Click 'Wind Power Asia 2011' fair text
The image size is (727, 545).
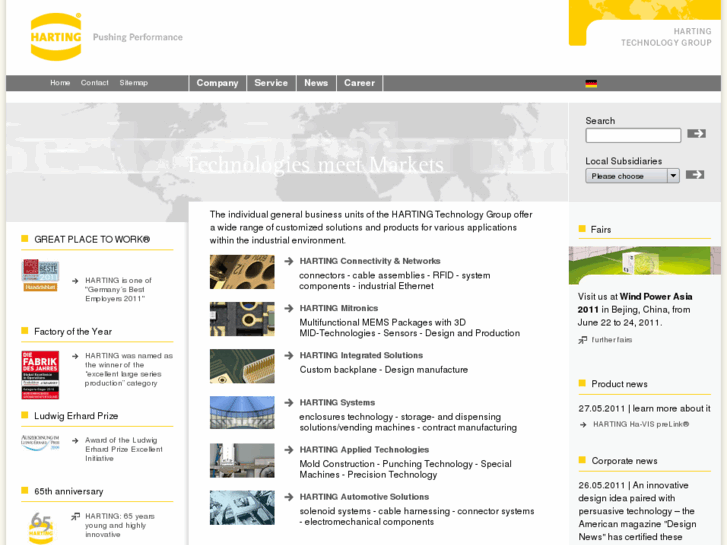tap(635, 303)
